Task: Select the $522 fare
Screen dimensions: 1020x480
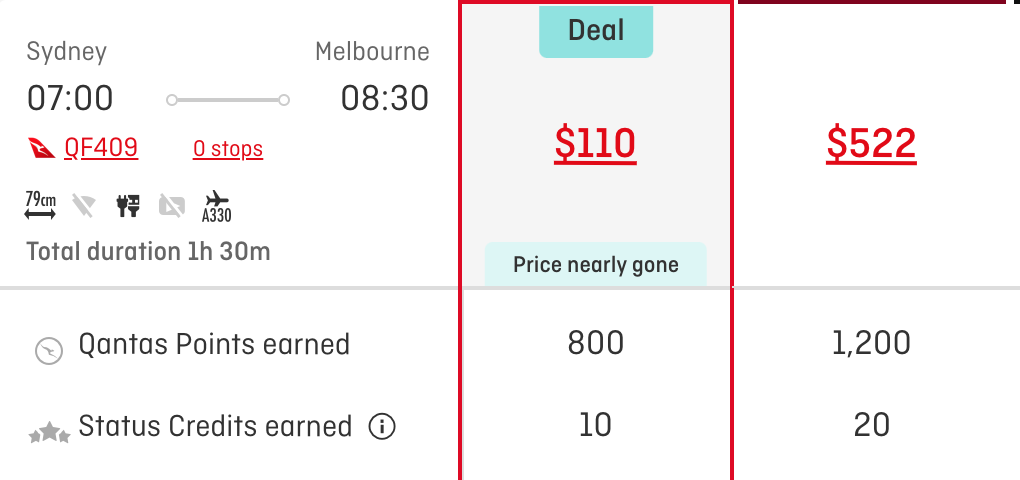Action: coord(872,143)
